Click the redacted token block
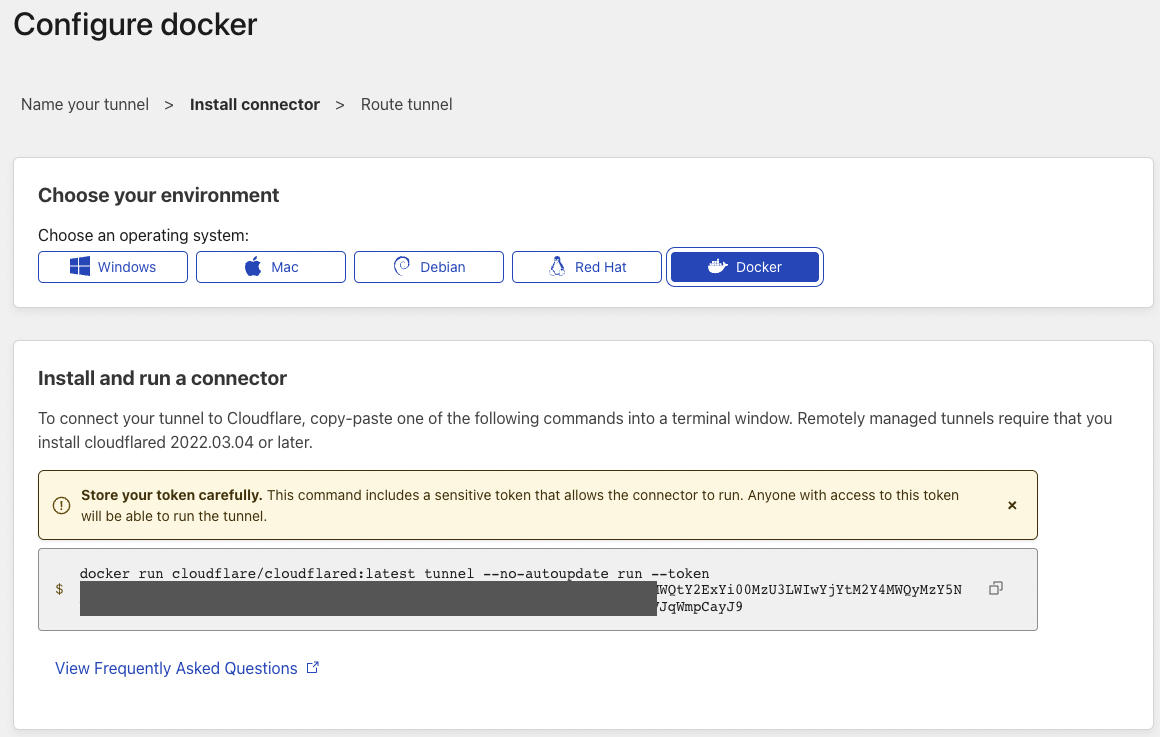 coord(367,598)
